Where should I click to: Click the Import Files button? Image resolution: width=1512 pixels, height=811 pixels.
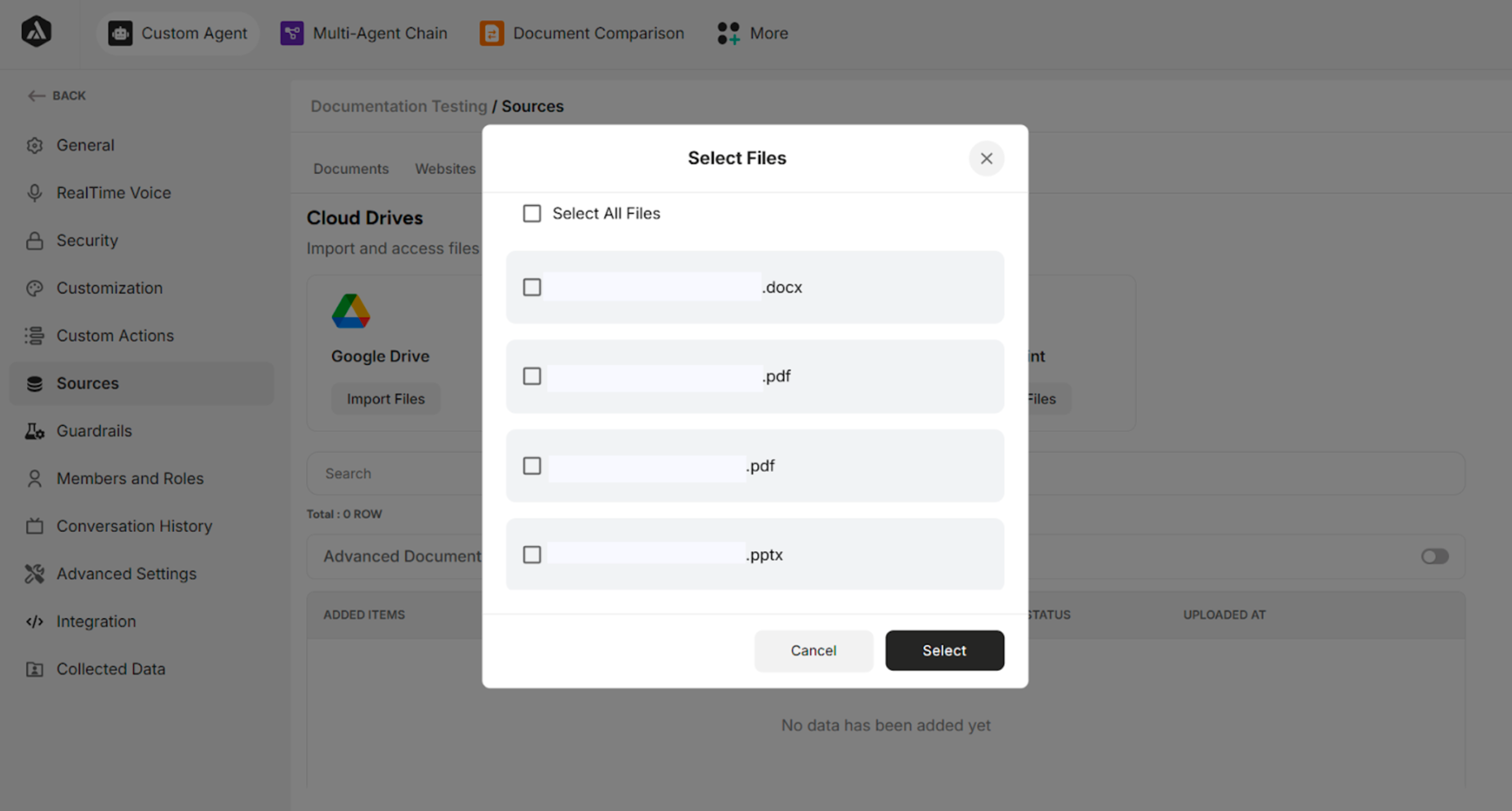coord(386,399)
